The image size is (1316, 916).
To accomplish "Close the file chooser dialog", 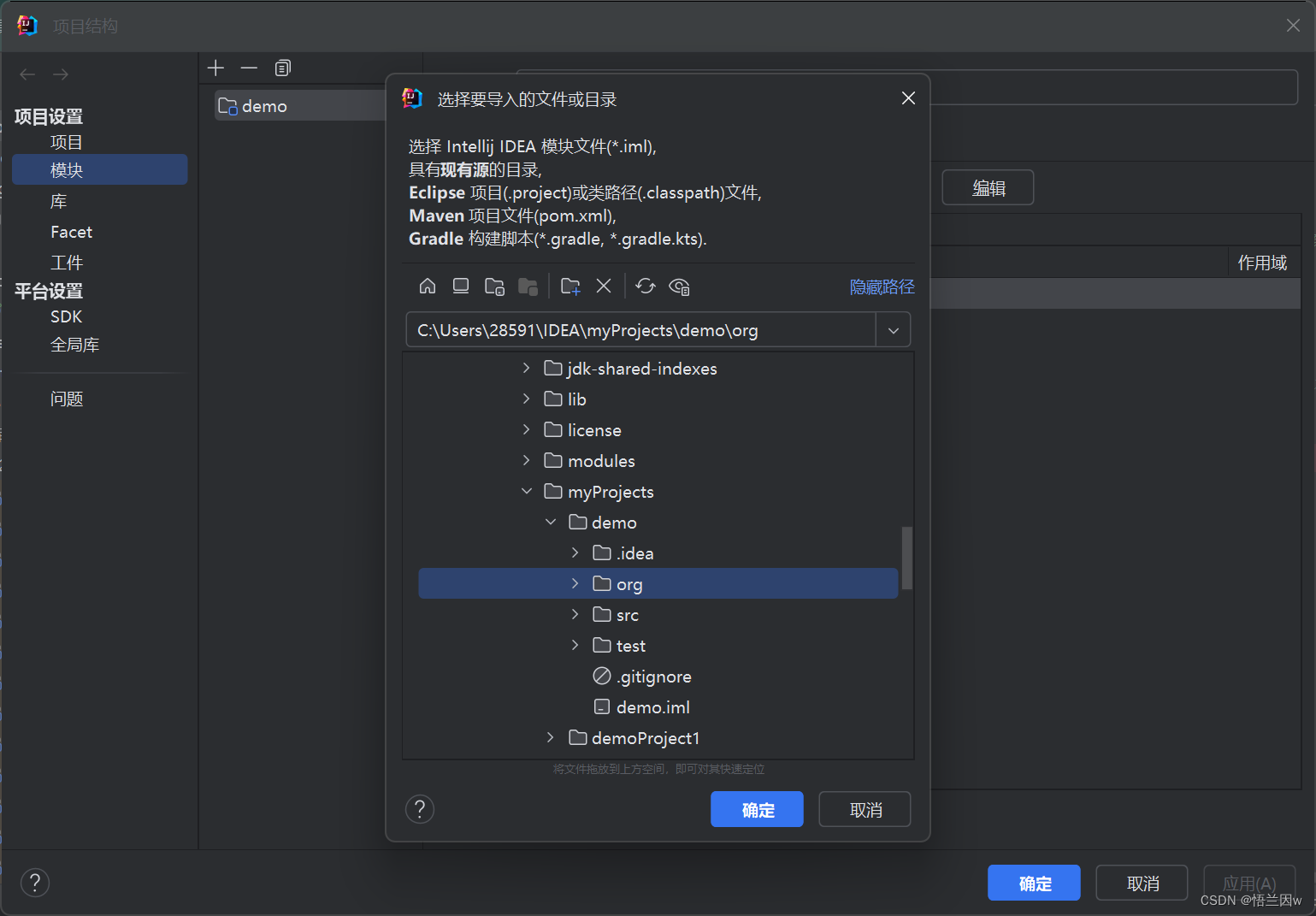I will [x=908, y=98].
